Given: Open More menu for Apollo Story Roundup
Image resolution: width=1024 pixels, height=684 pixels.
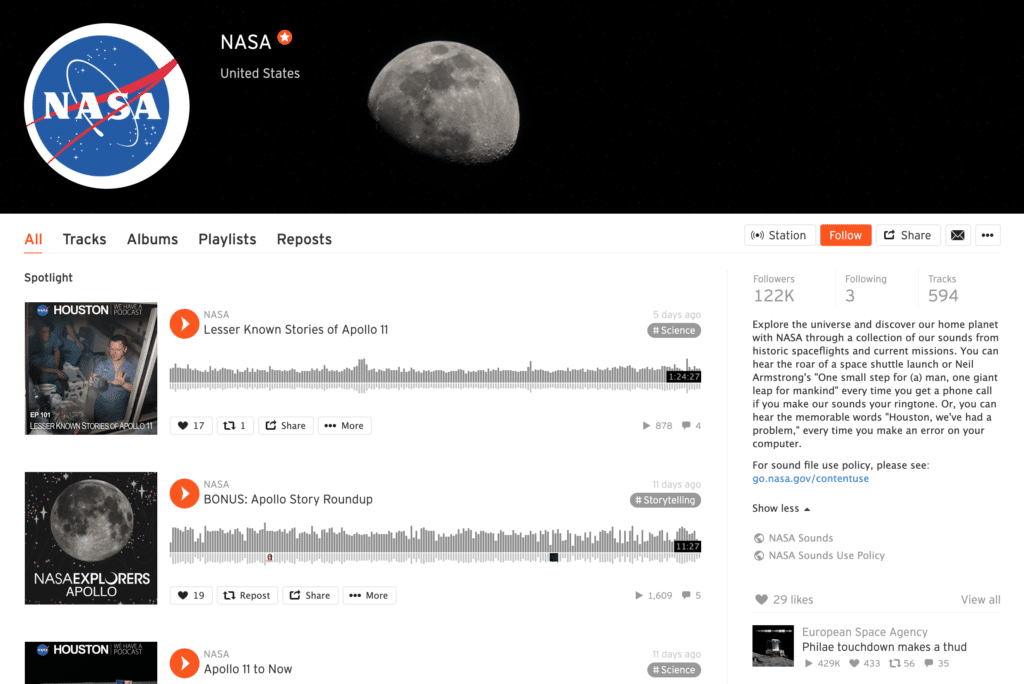Looking at the screenshot, I should point(369,595).
